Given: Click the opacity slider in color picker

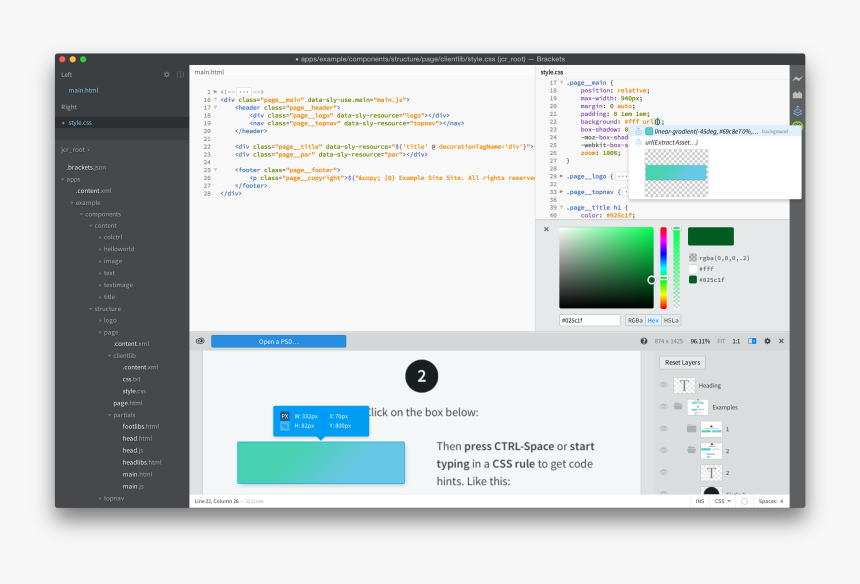Looking at the screenshot, I should (x=676, y=268).
